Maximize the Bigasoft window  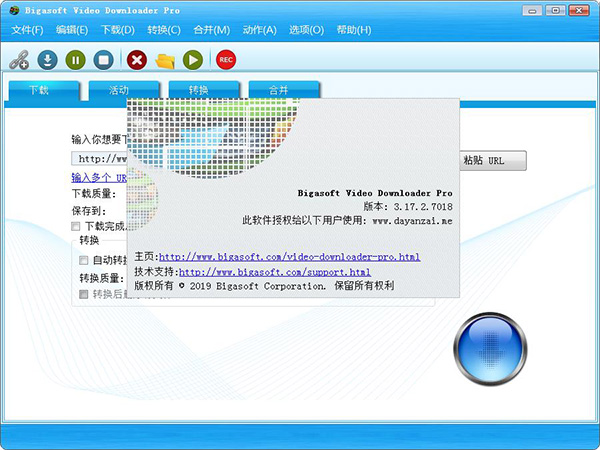[555, 10]
